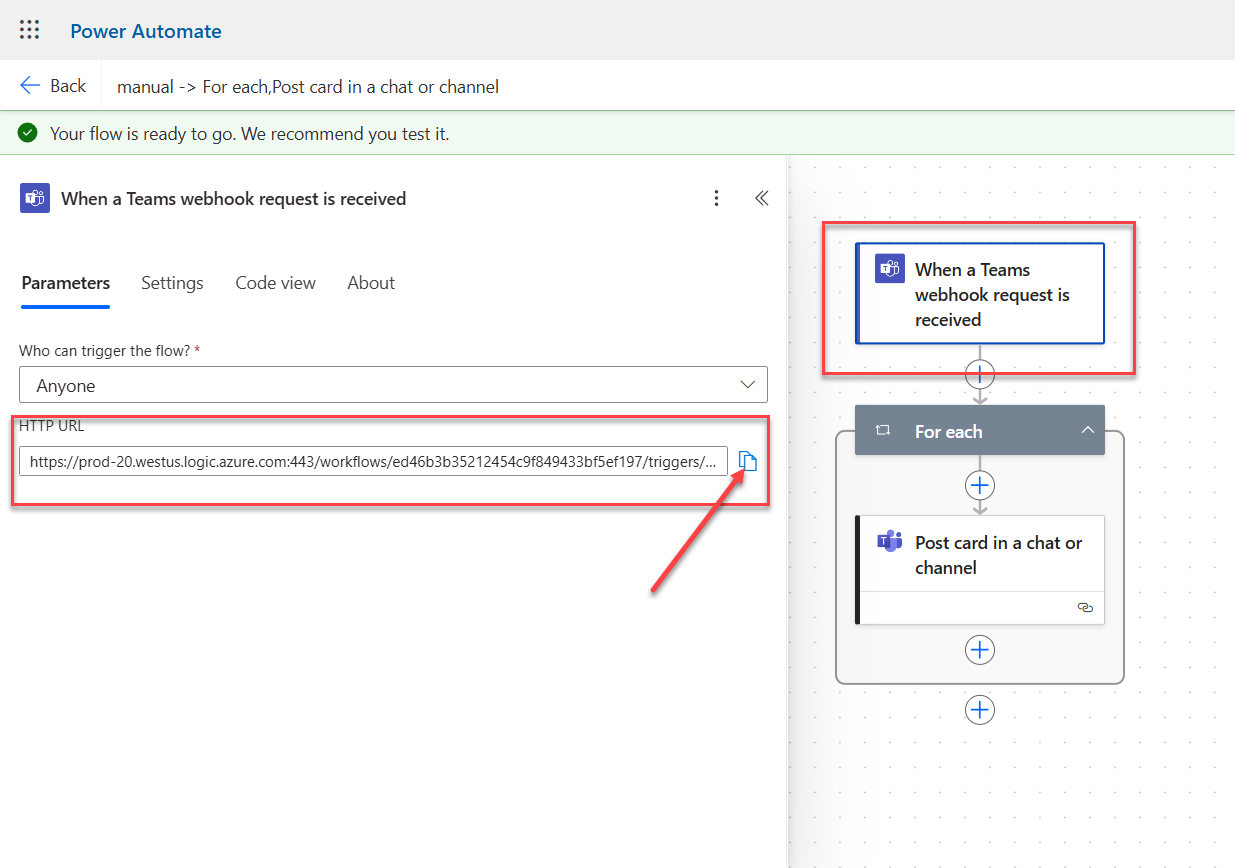The width and height of the screenshot is (1235, 868).
Task: Add an action above Post card inside For each
Action: click(980, 485)
